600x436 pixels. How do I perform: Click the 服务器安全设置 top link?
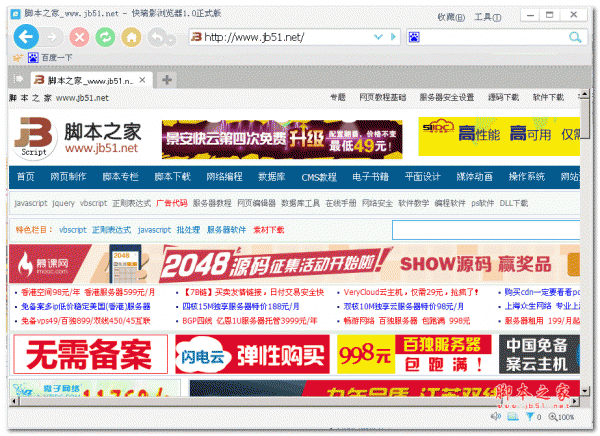point(447,97)
